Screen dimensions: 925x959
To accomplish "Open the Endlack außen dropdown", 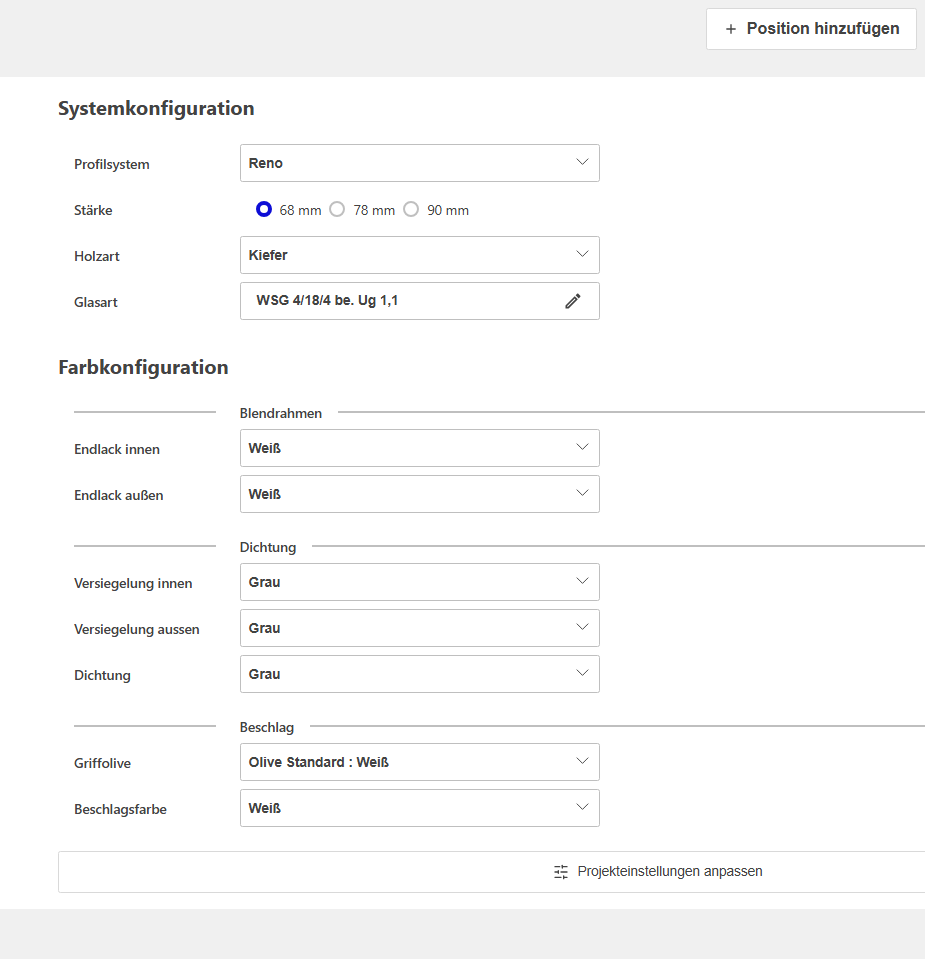I will point(419,493).
